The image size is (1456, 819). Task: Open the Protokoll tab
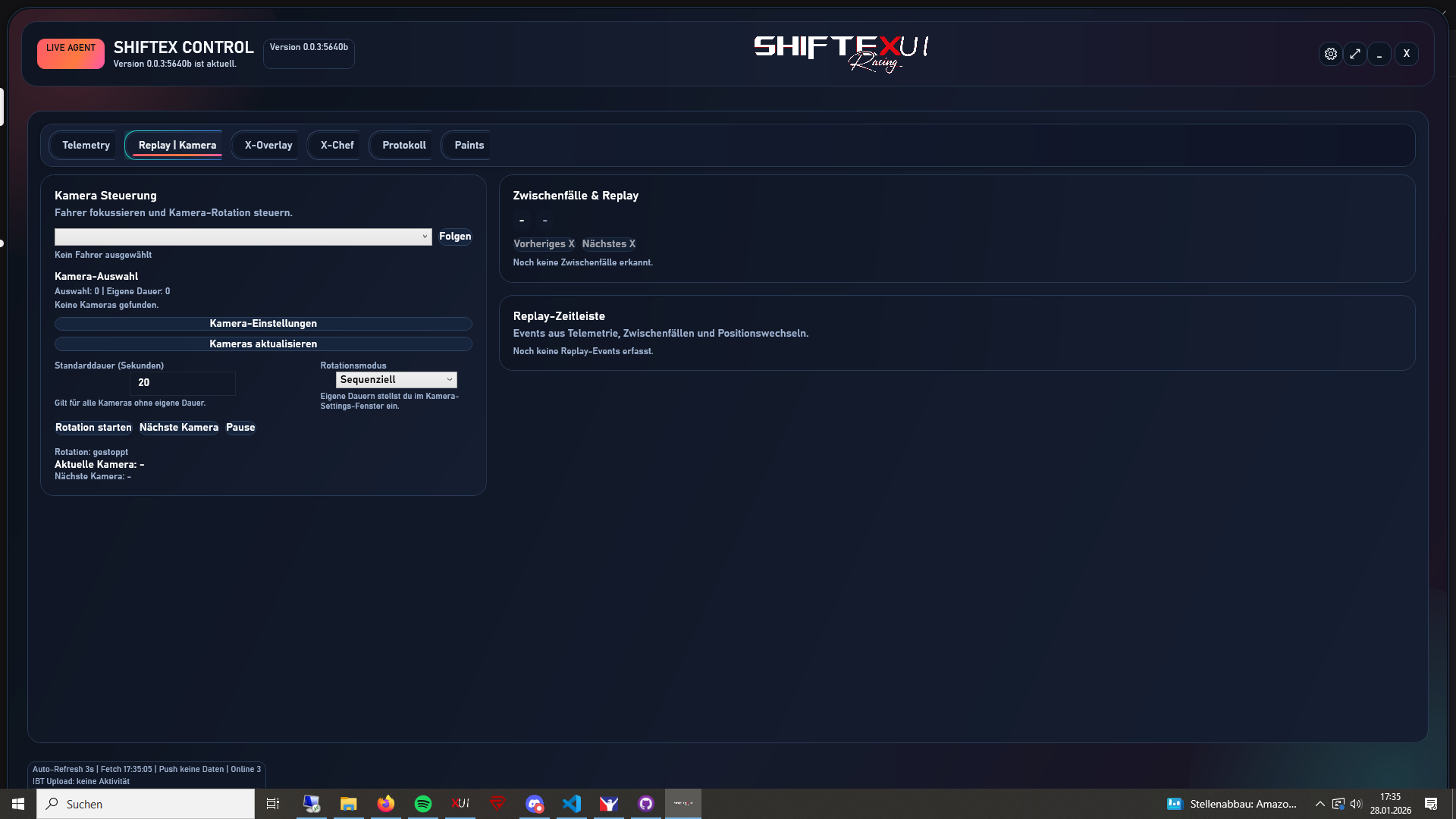(x=403, y=145)
